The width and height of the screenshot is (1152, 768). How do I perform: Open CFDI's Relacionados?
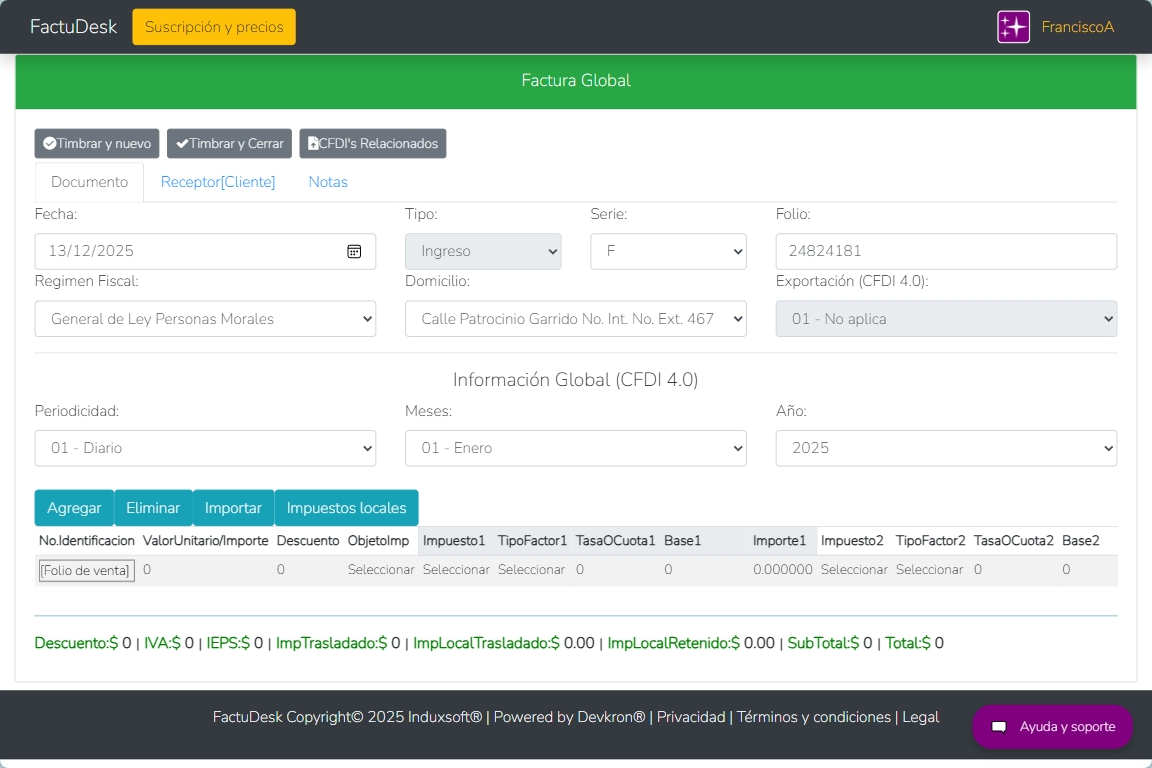tap(372, 143)
